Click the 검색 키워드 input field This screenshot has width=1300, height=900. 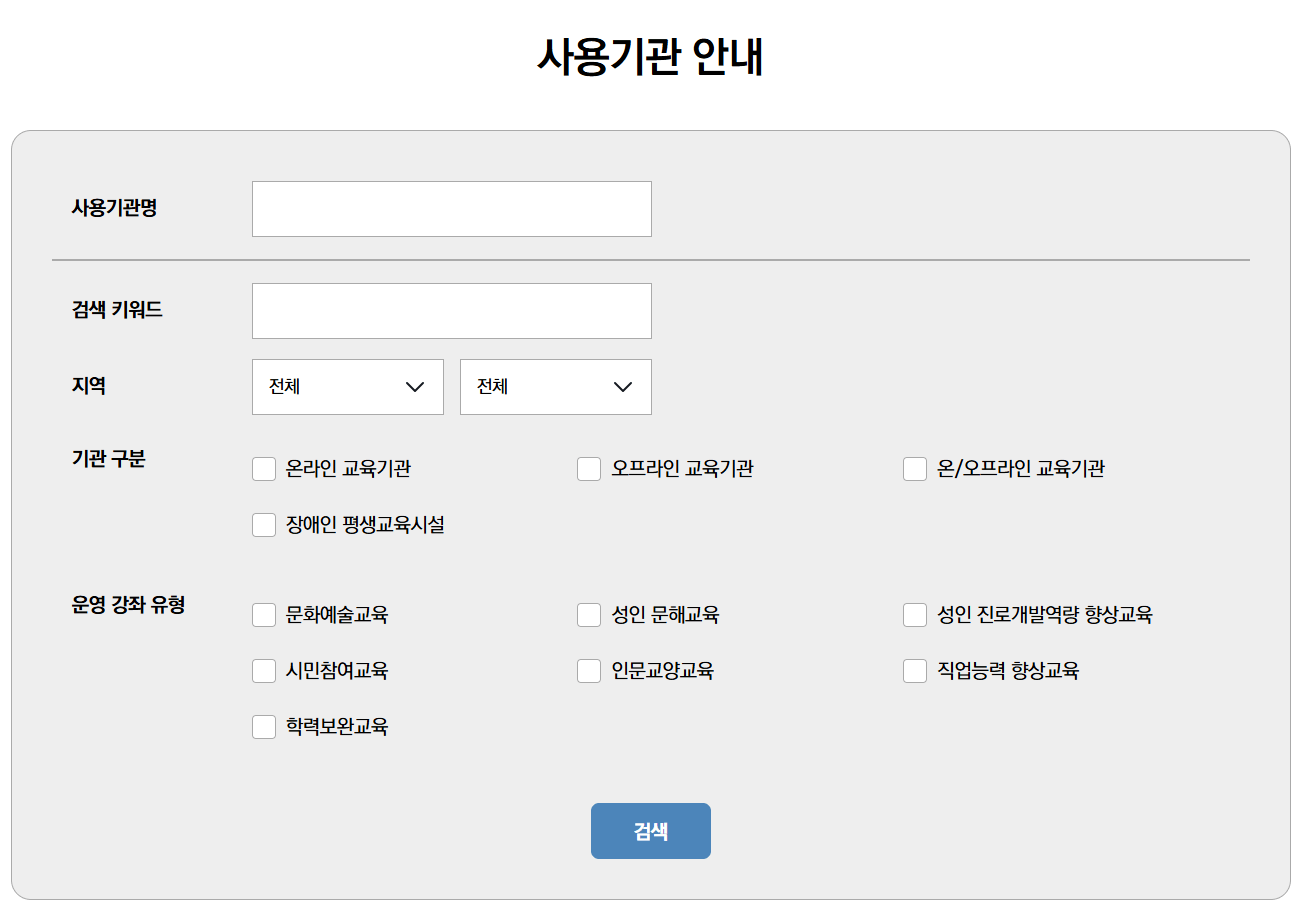[452, 310]
